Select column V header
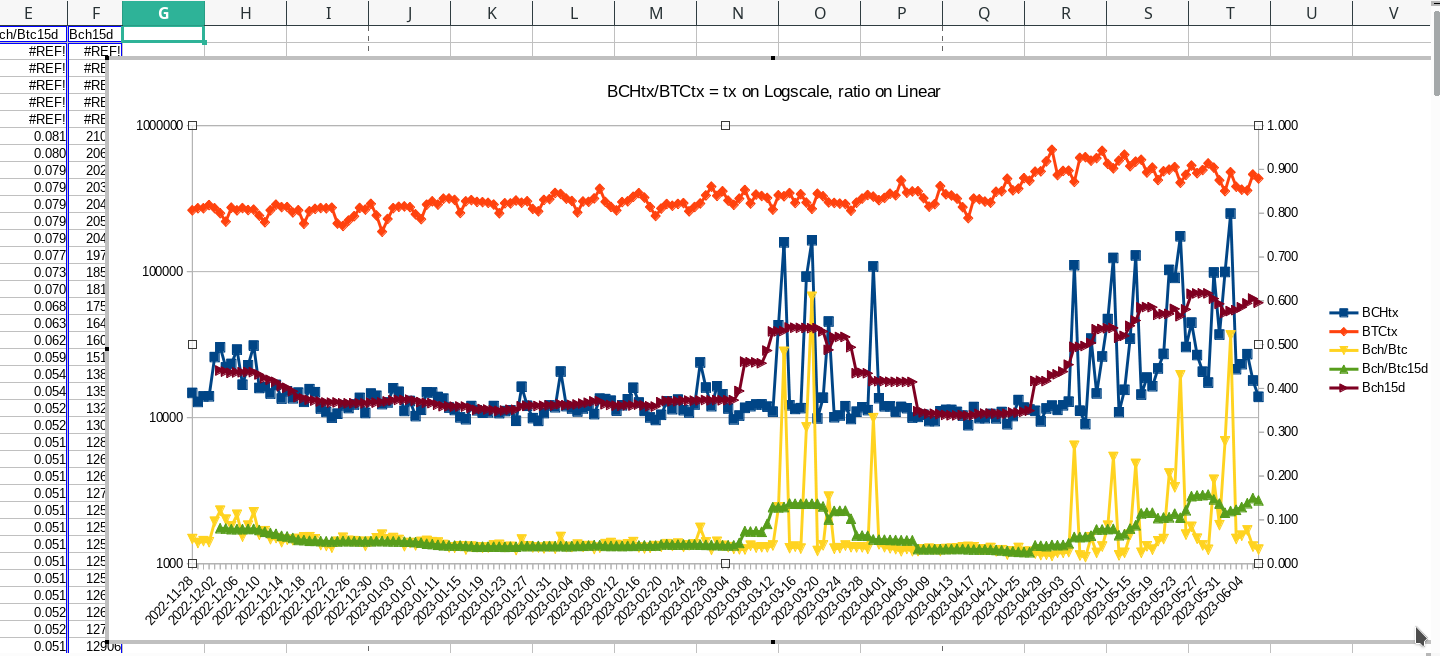 click(1393, 13)
